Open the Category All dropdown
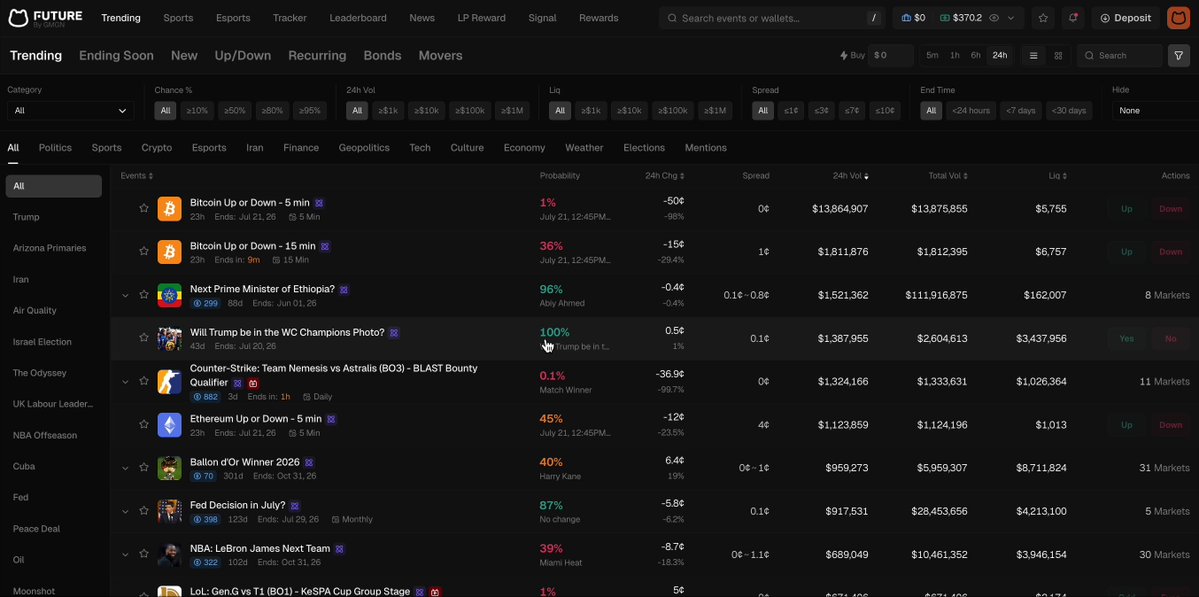 [70, 111]
